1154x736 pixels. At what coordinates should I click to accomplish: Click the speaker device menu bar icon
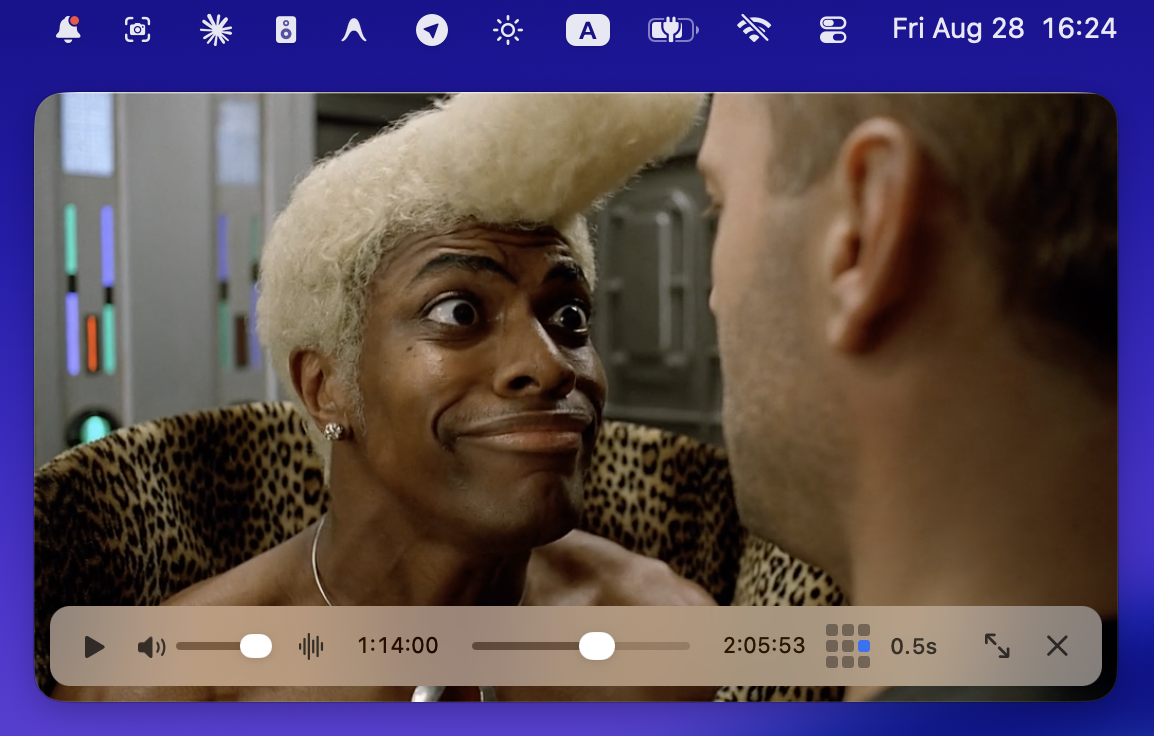(x=286, y=30)
